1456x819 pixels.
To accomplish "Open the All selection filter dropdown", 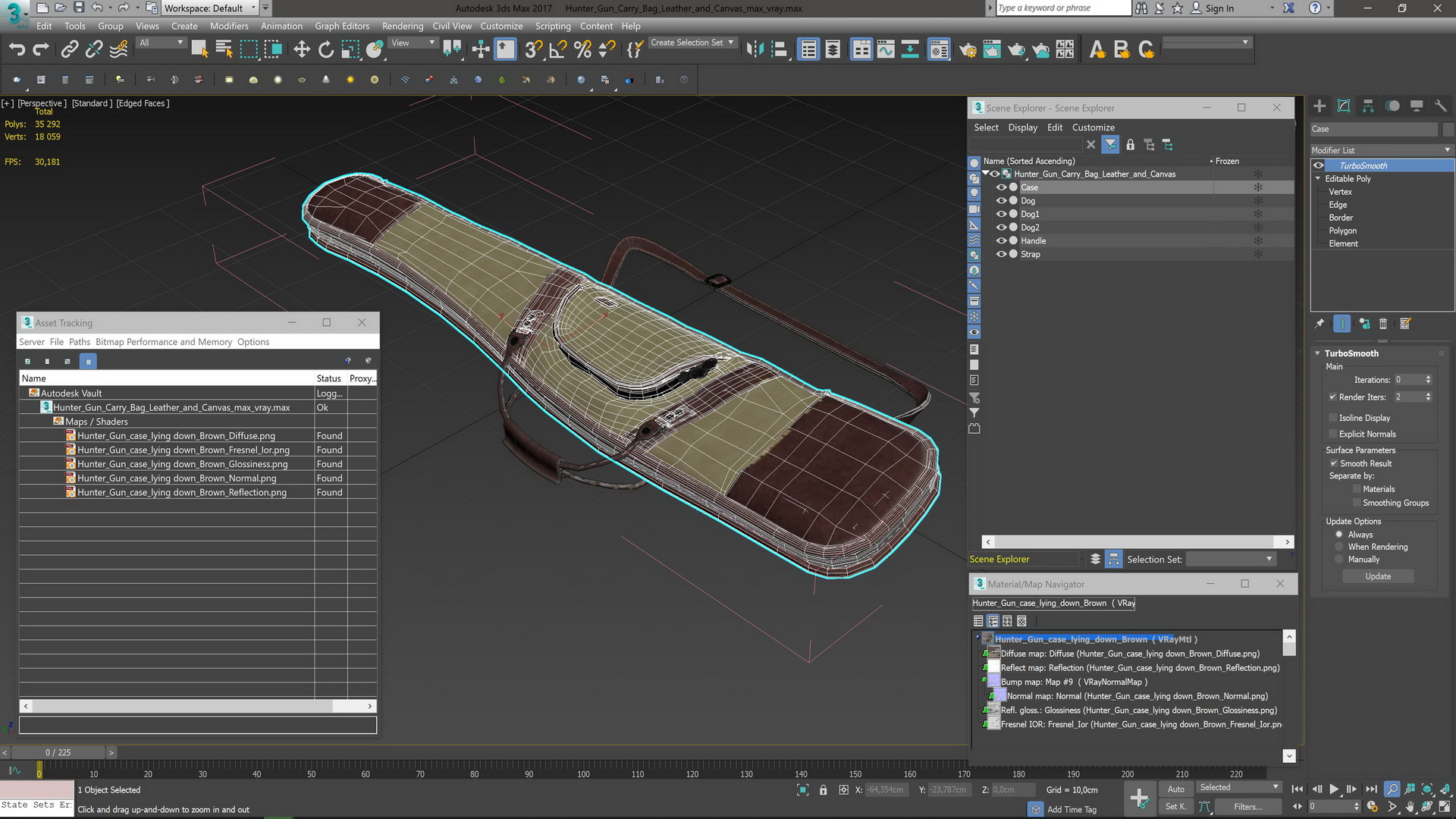I will (x=162, y=43).
